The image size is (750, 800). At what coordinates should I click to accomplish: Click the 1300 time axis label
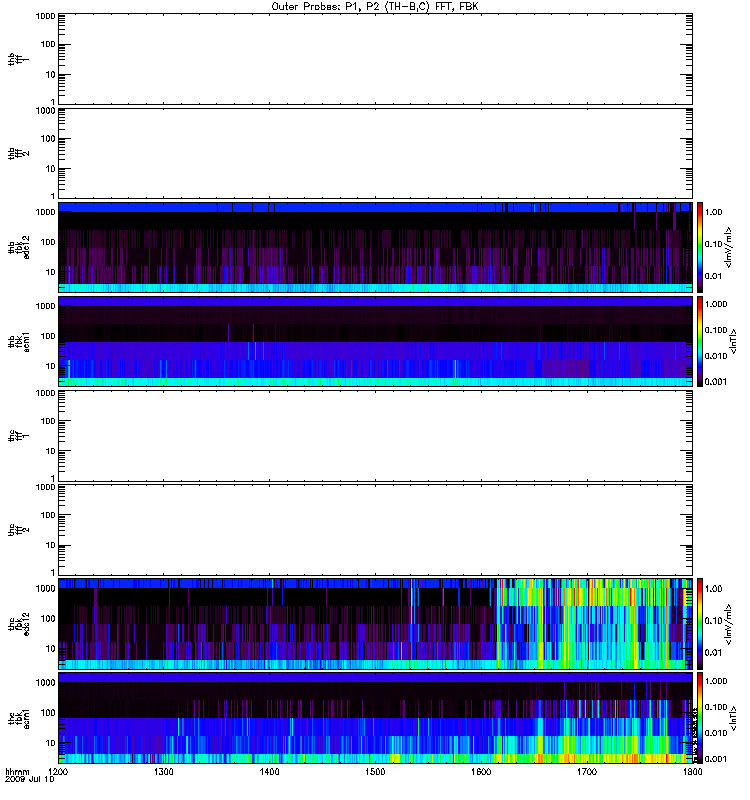(x=164, y=771)
